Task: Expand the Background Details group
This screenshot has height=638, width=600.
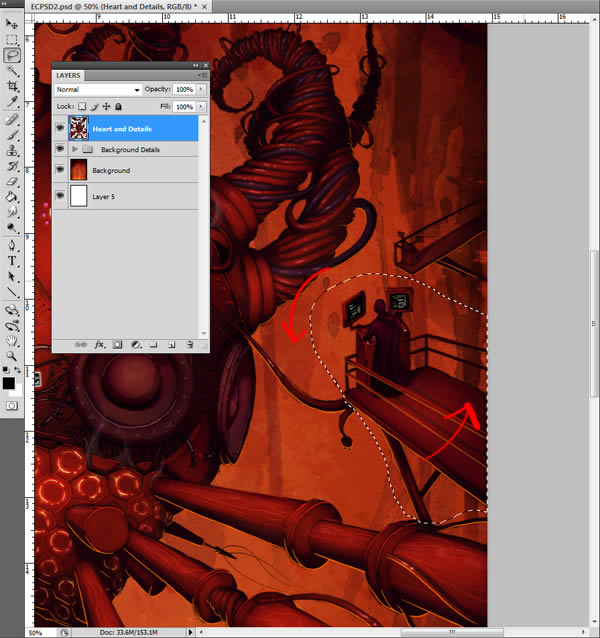Action: (75, 149)
